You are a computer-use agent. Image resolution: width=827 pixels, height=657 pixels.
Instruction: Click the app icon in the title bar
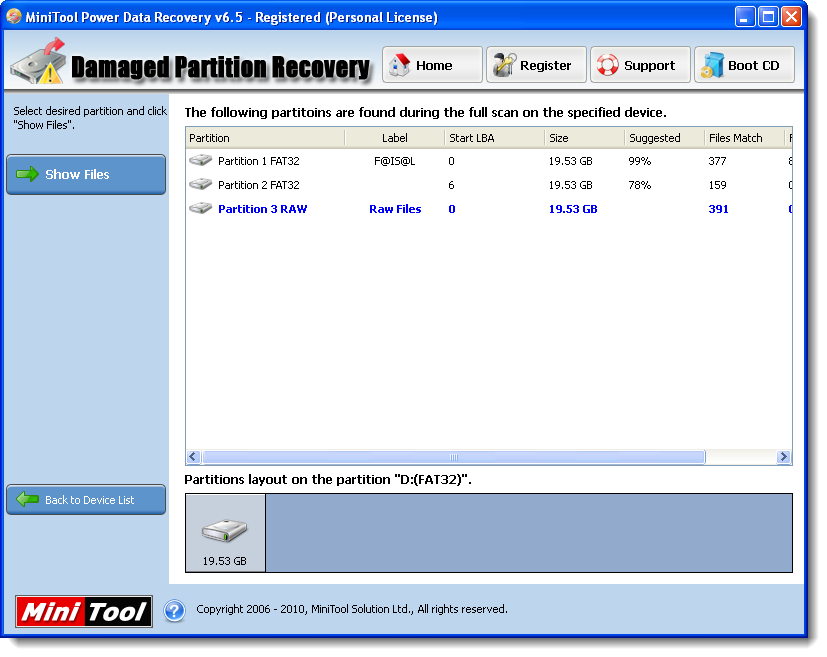pos(14,16)
